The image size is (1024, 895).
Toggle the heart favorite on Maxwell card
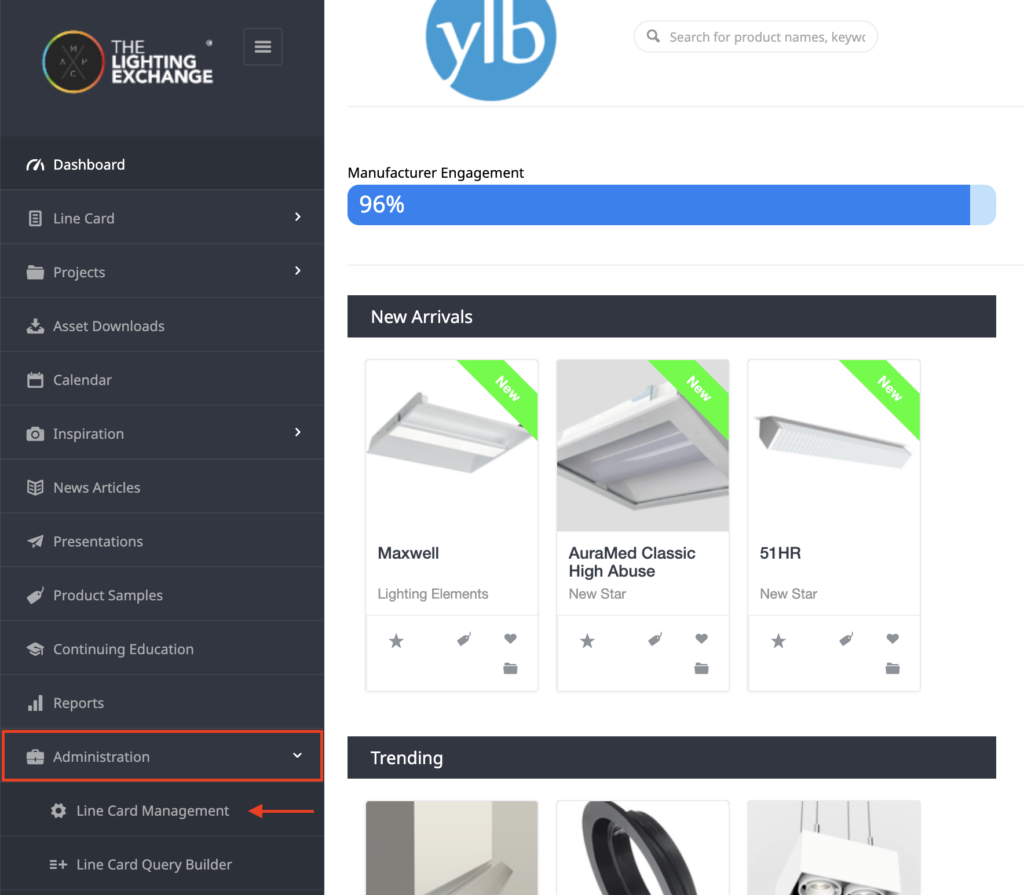tap(510, 638)
